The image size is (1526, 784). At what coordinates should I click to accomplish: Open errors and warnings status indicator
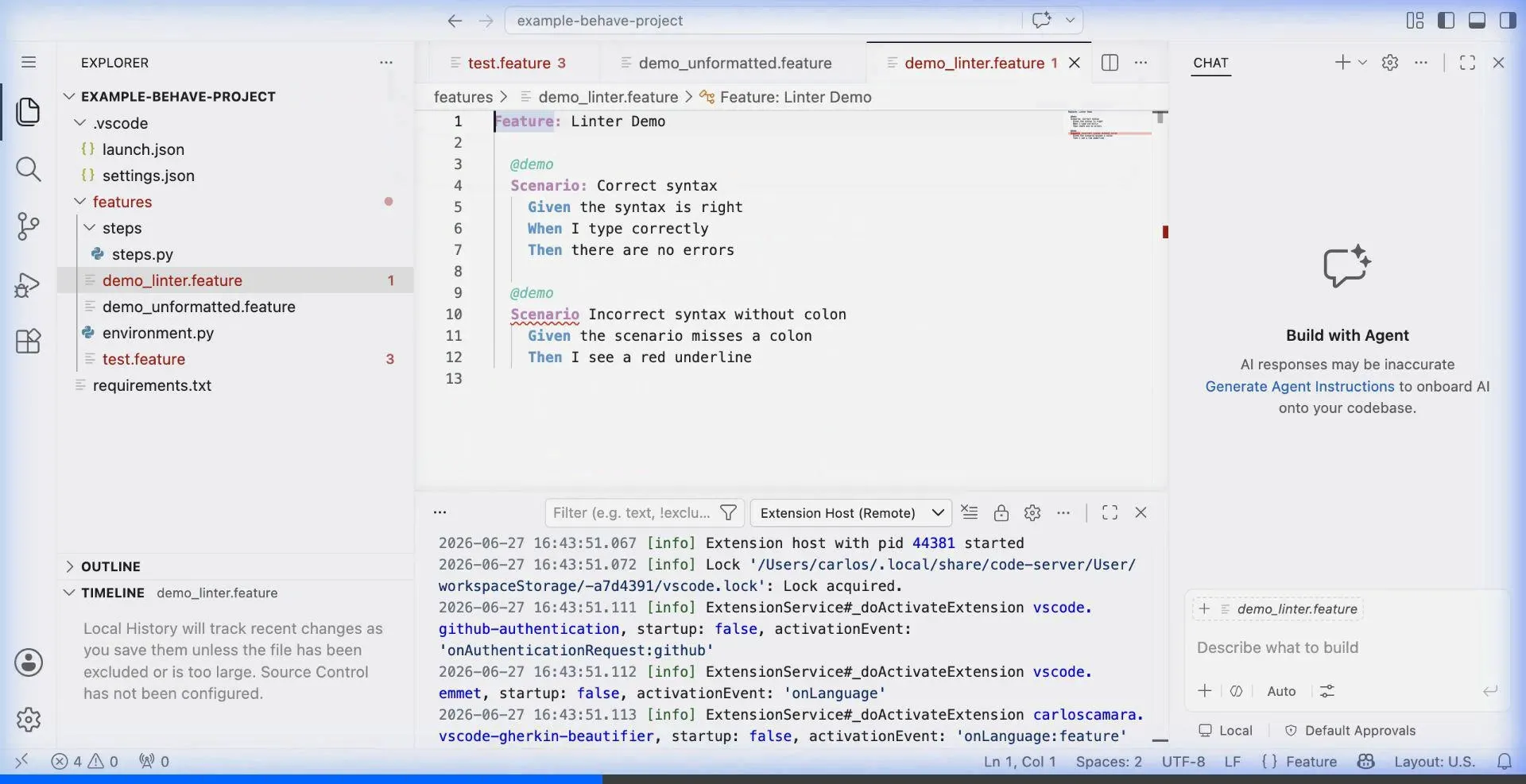click(84, 761)
